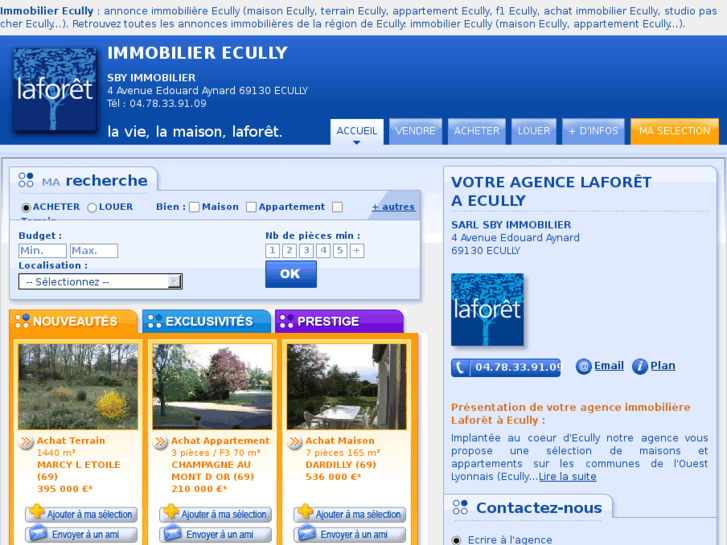Open the MA SELECTION tab
The image size is (727, 545).
tap(675, 131)
